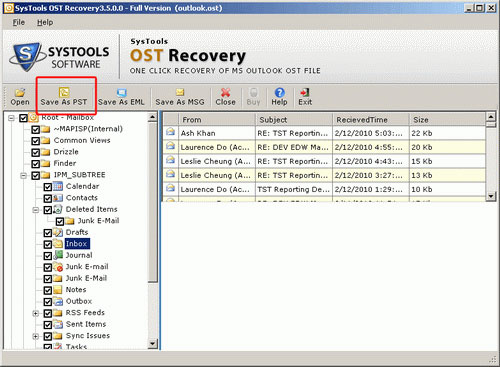This screenshot has height=367, width=500.
Task: Sort messages by From column header
Action: click(217, 119)
